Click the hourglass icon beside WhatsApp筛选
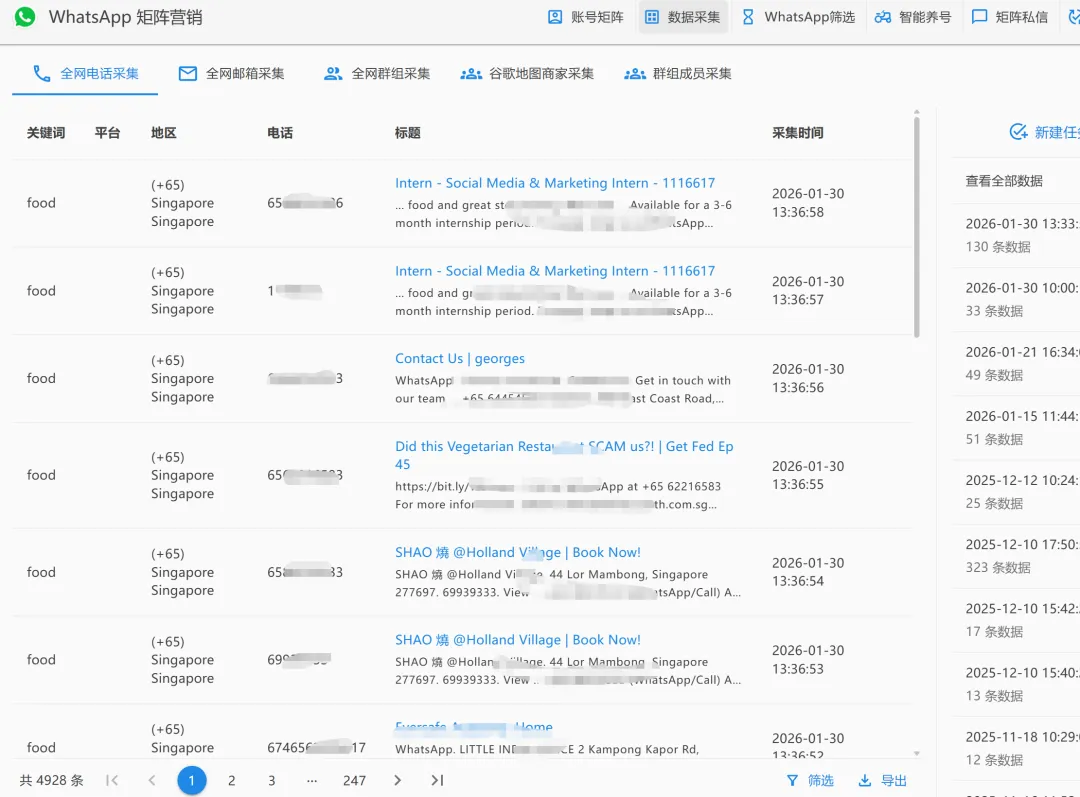The width and height of the screenshot is (1080, 797). 748,17
